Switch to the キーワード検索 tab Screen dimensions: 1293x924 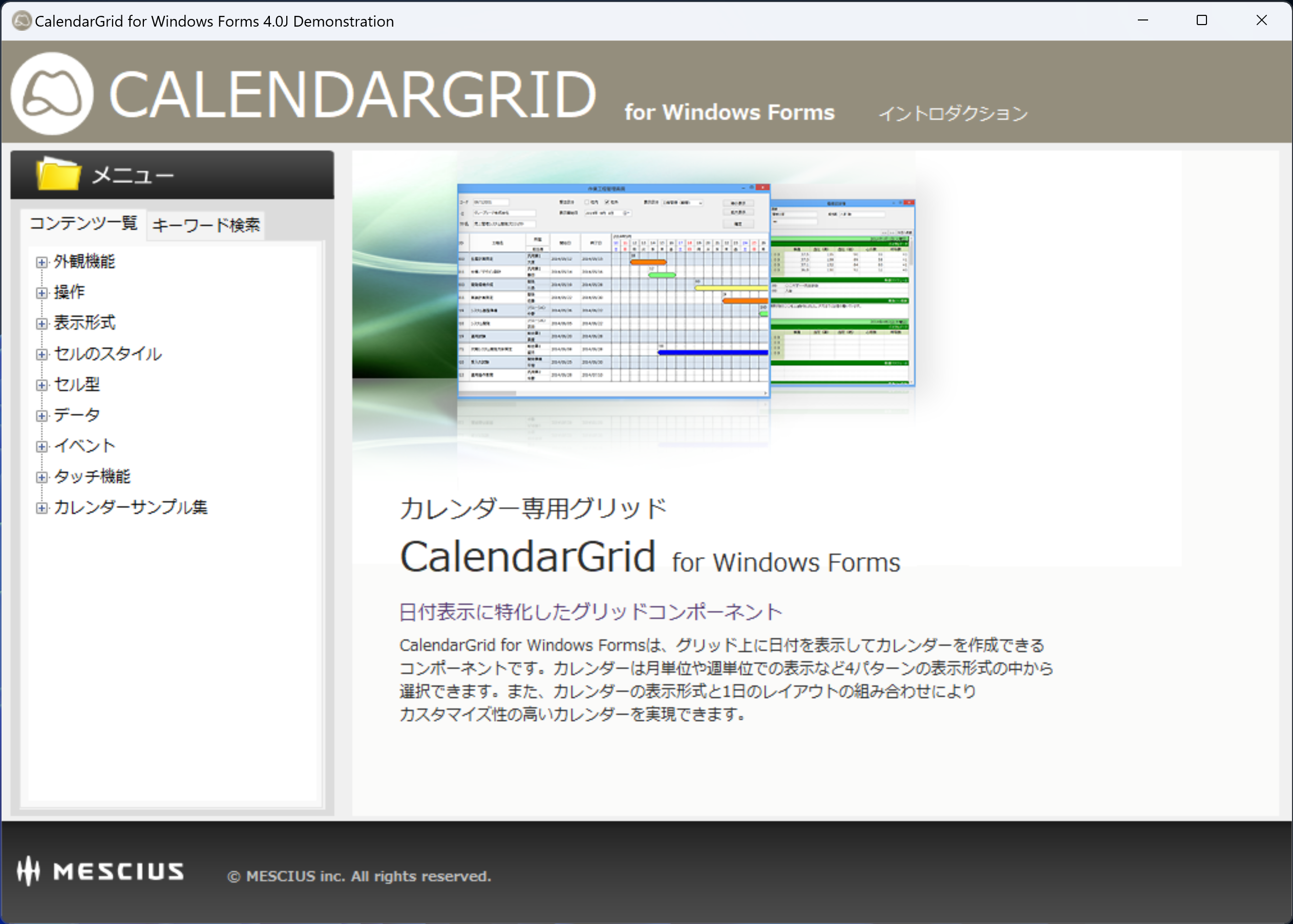pyautogui.click(x=206, y=225)
